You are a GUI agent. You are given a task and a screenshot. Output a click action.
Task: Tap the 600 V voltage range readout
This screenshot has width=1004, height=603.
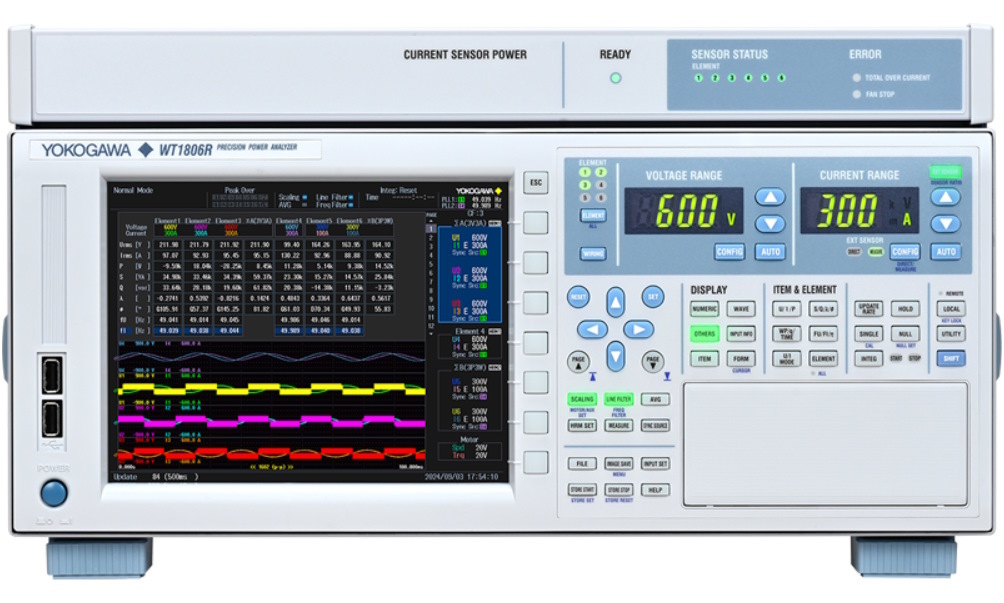tap(684, 211)
